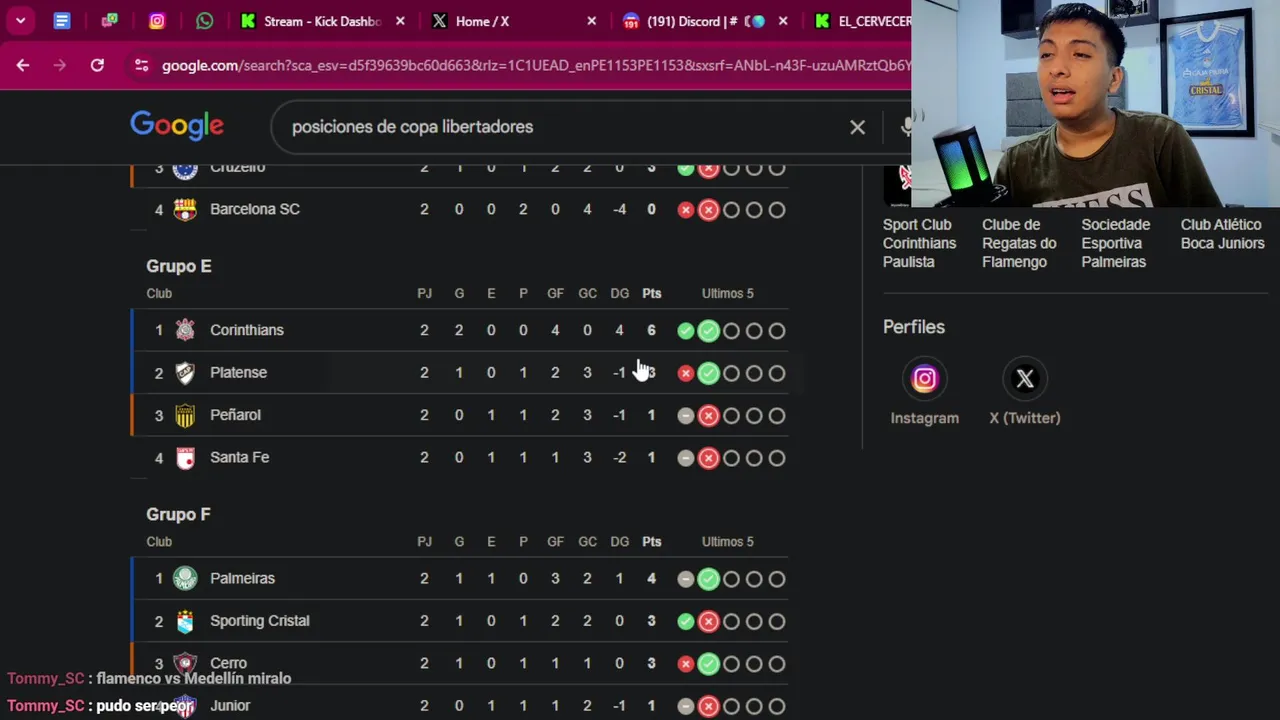Screen dimensions: 1280x720
Task: Click the browser forward arrow
Action: click(60, 65)
